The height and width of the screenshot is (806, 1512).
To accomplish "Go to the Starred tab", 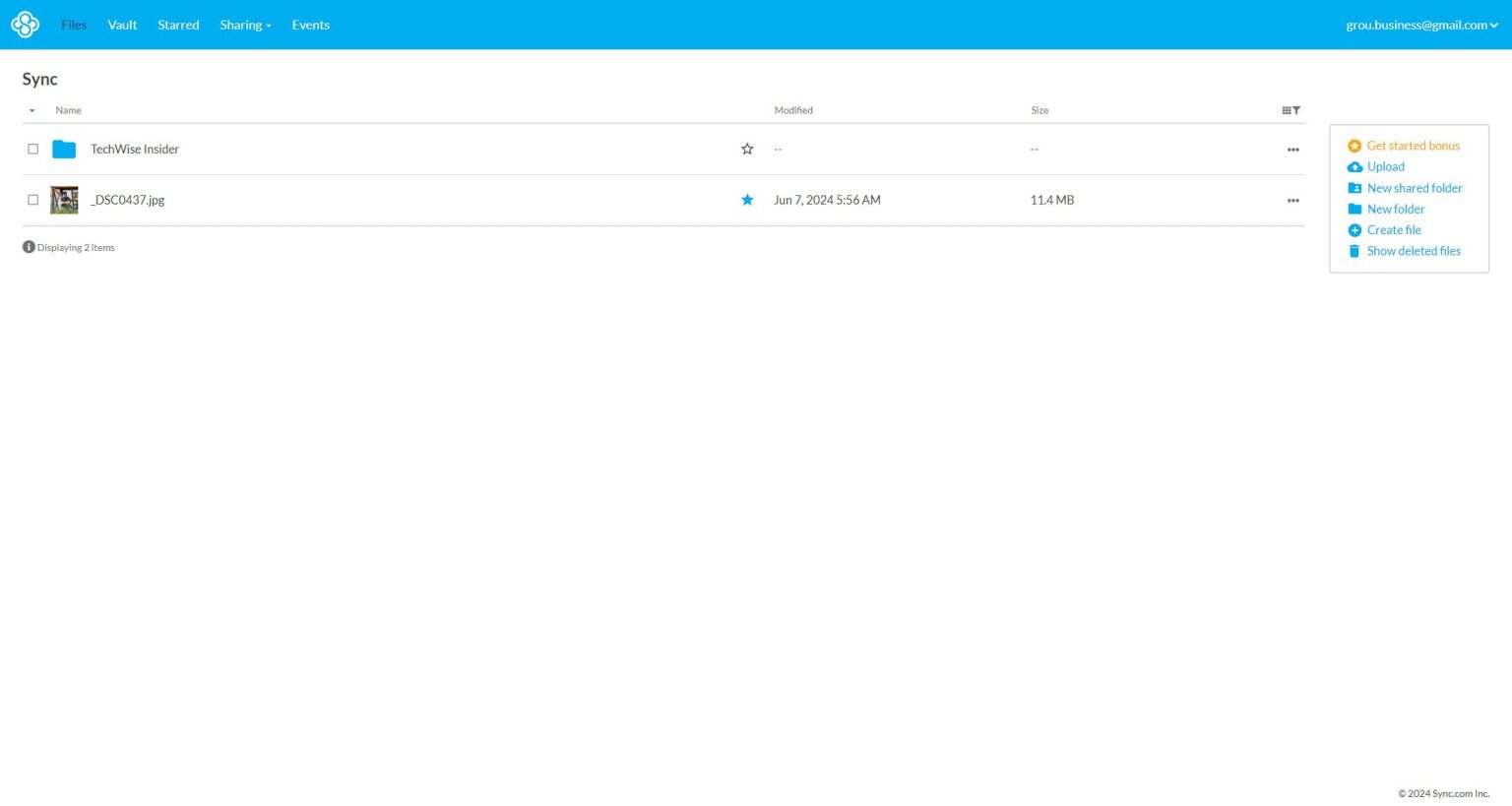I will coord(177,25).
